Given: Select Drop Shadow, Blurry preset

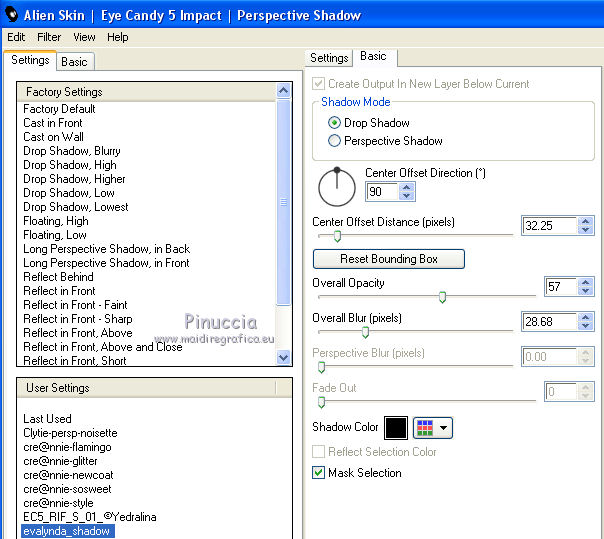Looking at the screenshot, I should tap(72, 151).
